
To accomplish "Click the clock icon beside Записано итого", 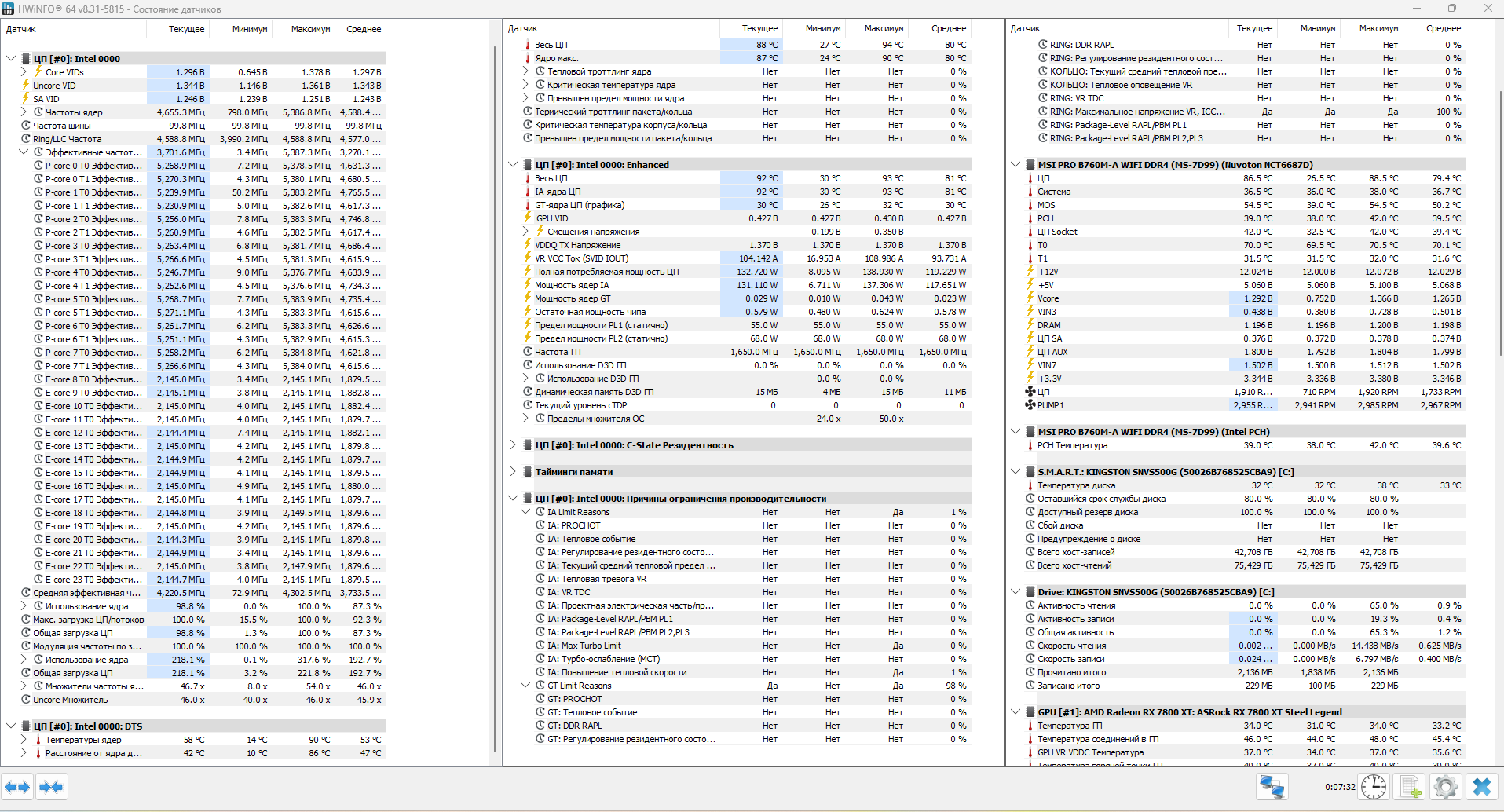I will pyautogui.click(x=1030, y=686).
